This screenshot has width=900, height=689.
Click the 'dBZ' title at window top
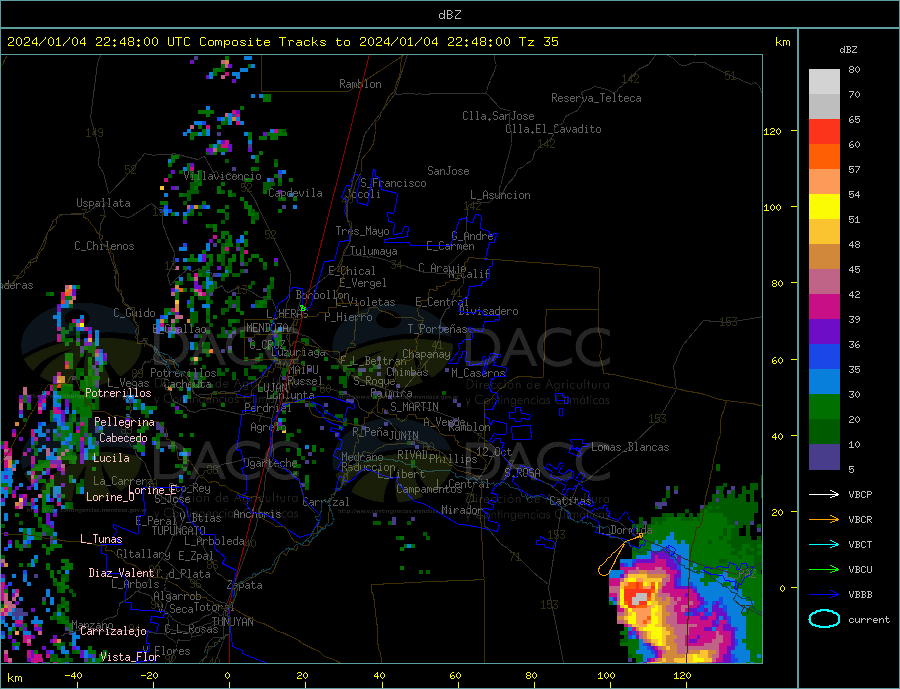click(x=449, y=15)
